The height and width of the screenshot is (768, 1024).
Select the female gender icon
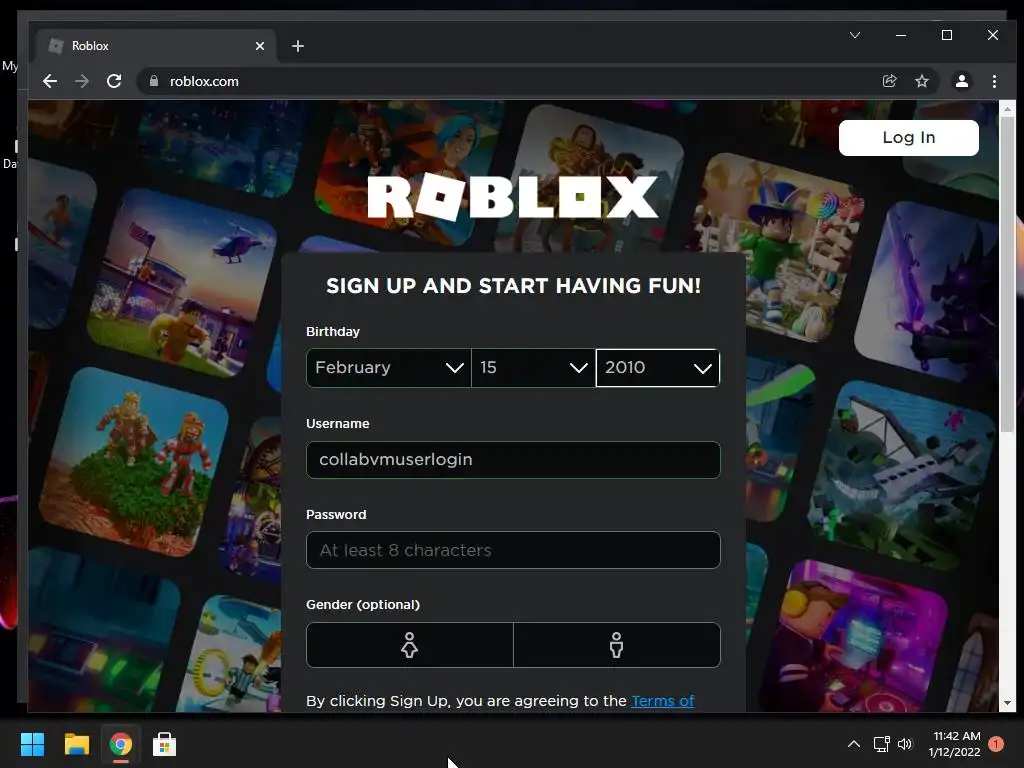409,645
